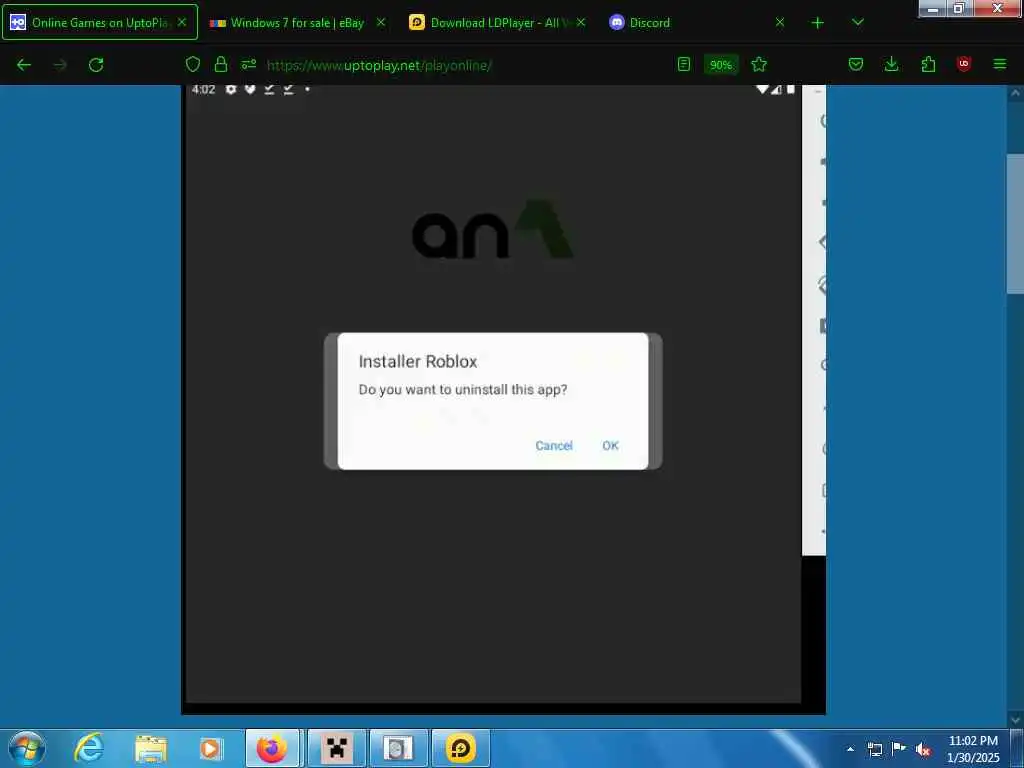Switch to Online Games on UptoPlay tab

[x=99, y=22]
